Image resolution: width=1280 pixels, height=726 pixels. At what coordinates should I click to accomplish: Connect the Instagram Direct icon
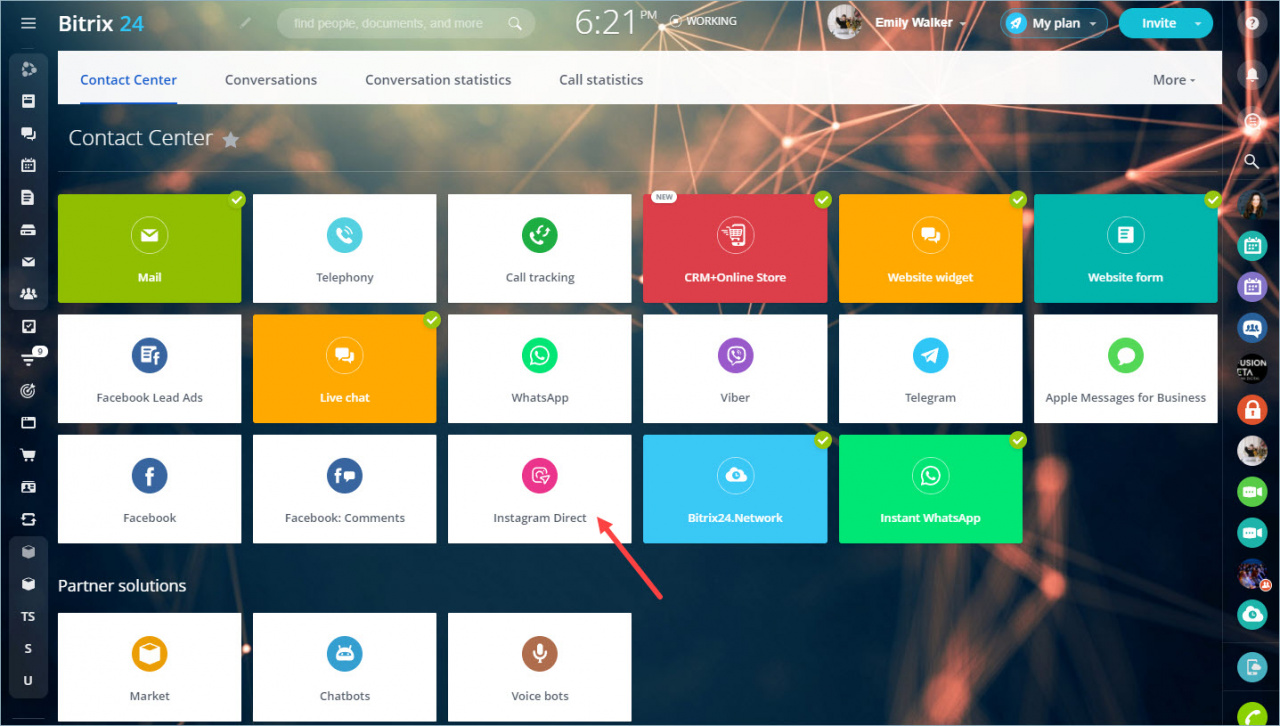tap(540, 476)
